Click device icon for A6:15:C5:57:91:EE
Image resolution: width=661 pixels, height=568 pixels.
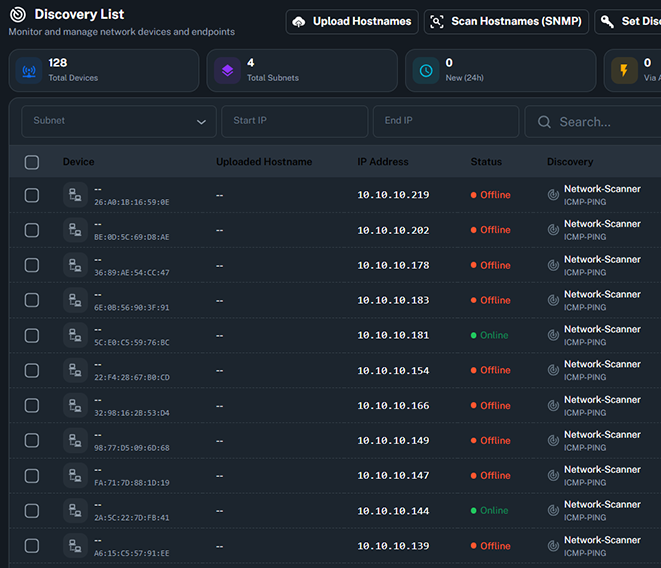75,546
